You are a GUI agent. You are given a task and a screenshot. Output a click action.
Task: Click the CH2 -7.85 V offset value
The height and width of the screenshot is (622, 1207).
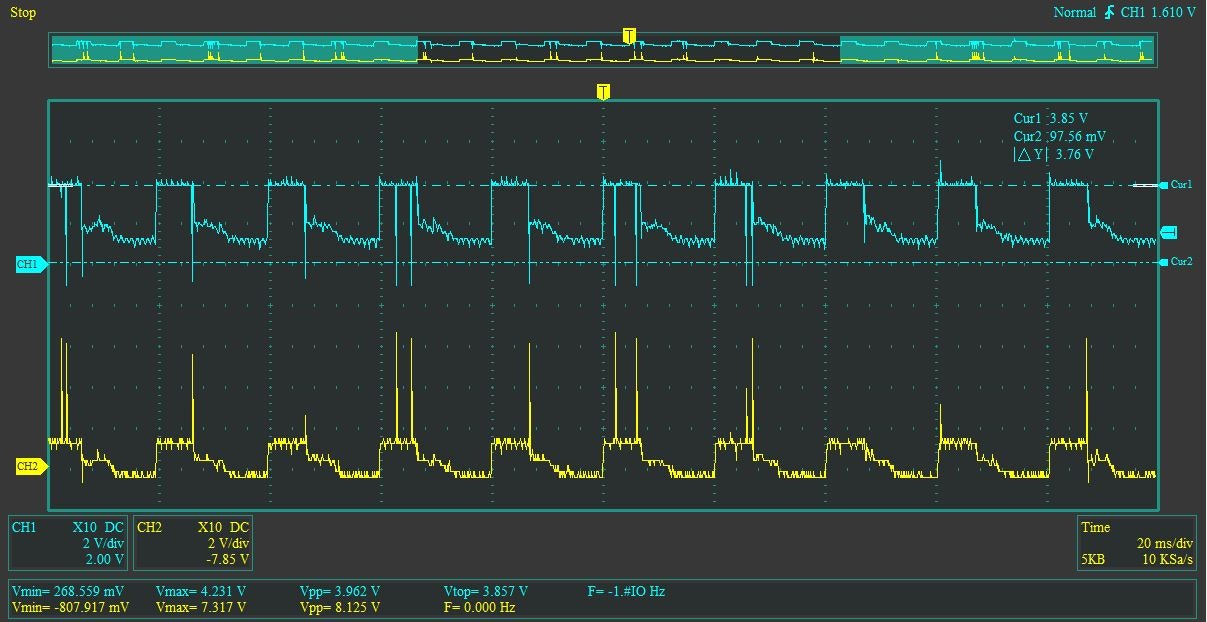coord(227,559)
